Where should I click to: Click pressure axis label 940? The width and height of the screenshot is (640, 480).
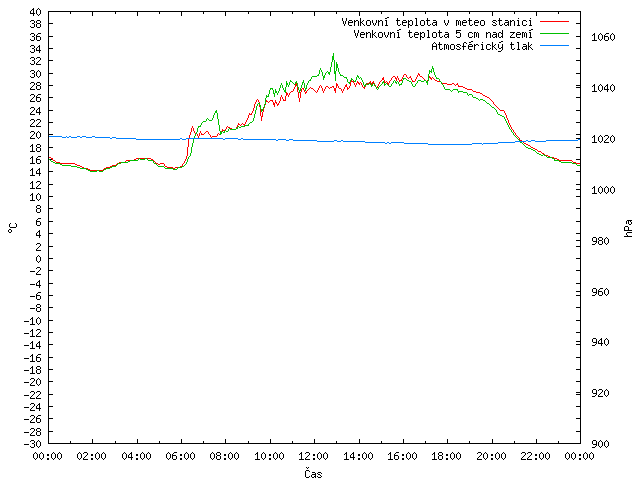[x=600, y=342]
